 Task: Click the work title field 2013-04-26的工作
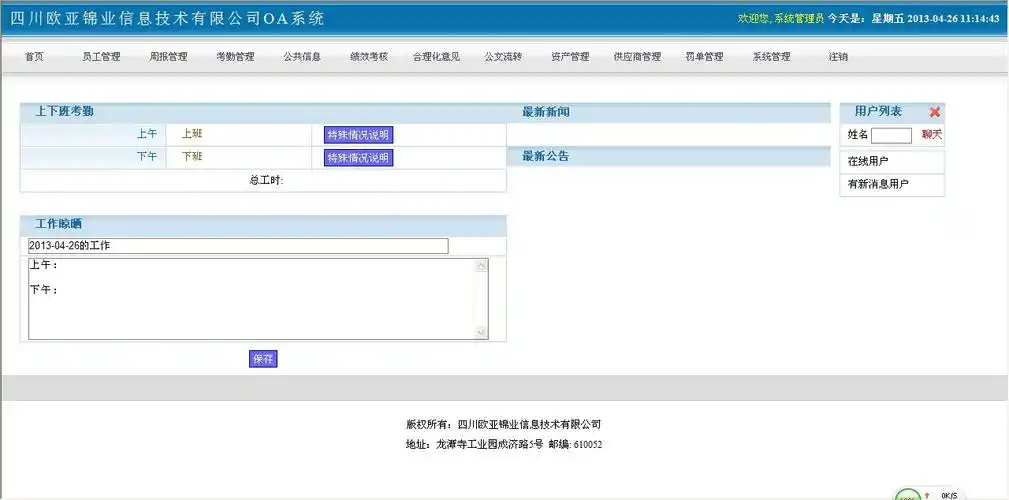238,246
